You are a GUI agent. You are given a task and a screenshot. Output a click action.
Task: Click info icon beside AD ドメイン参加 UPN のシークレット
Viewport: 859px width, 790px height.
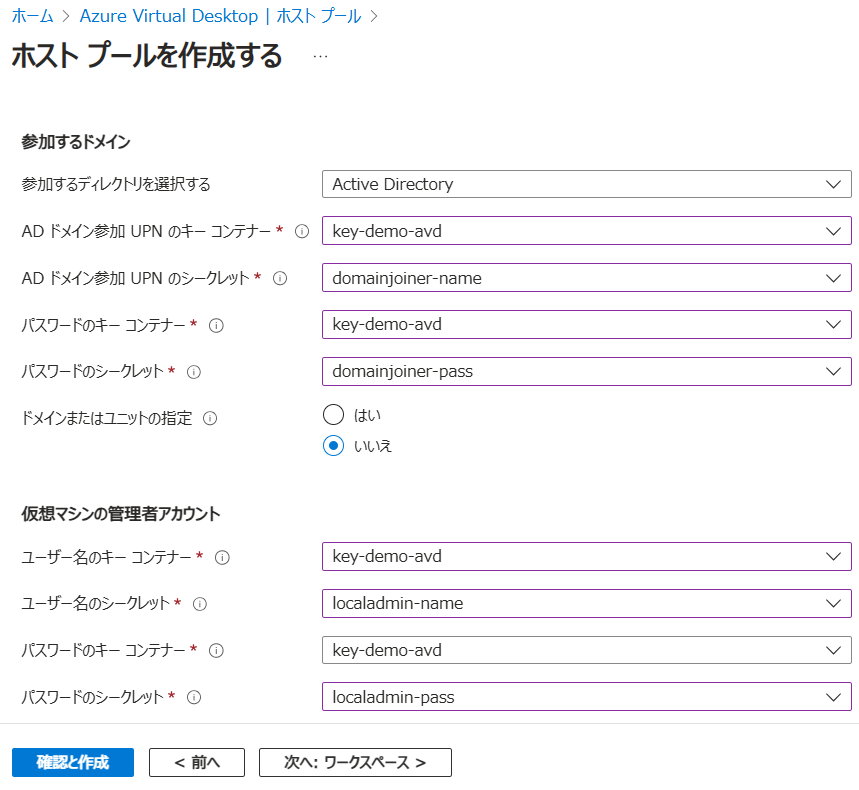point(280,278)
